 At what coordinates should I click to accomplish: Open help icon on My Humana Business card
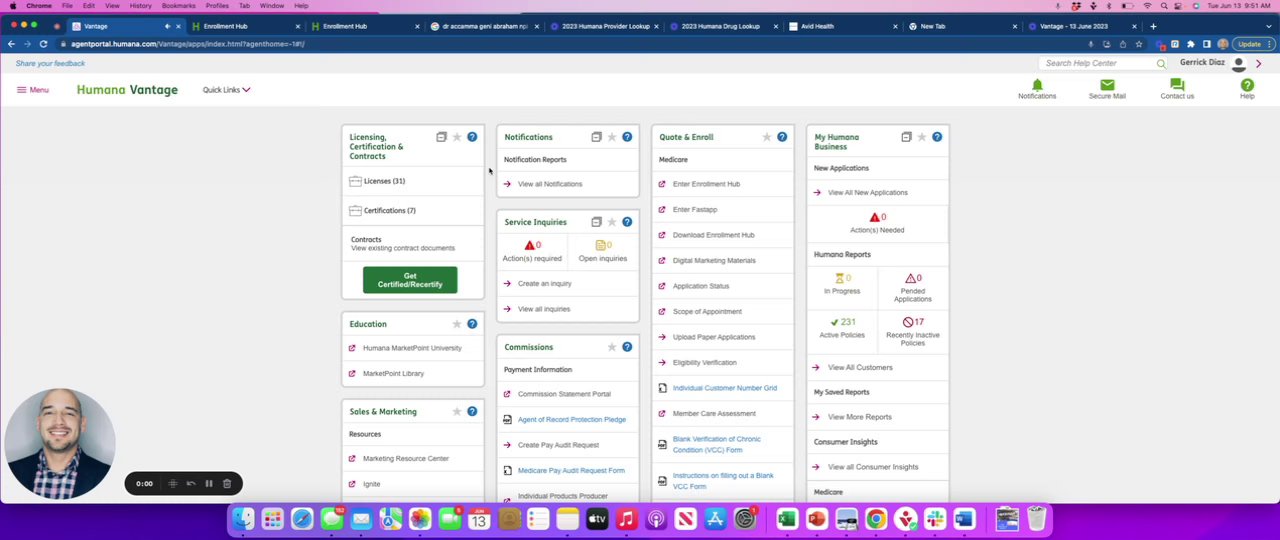point(937,137)
